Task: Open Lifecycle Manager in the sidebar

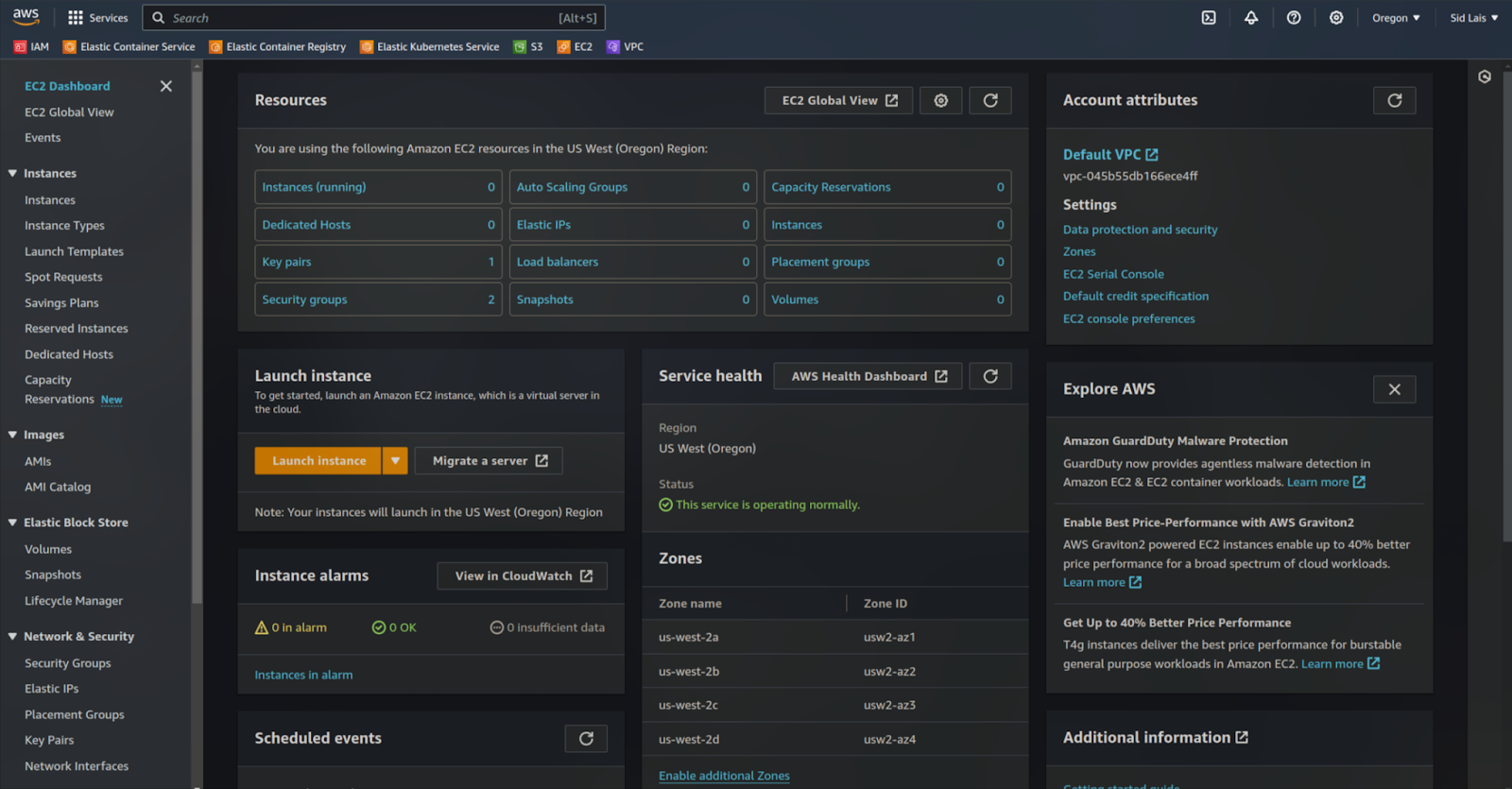Action: (74, 601)
